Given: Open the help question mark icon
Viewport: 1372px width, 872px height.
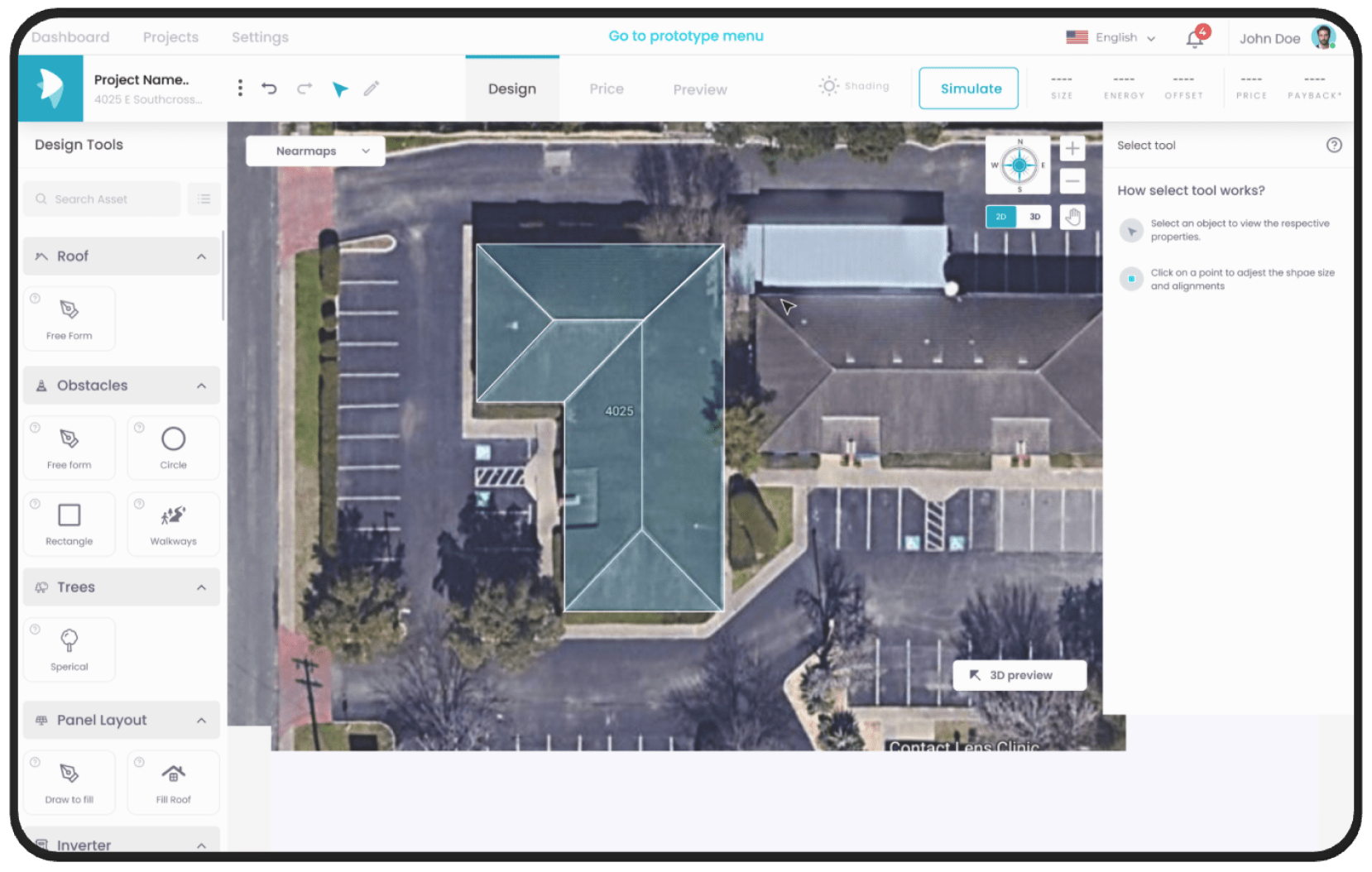Looking at the screenshot, I should click(1334, 145).
